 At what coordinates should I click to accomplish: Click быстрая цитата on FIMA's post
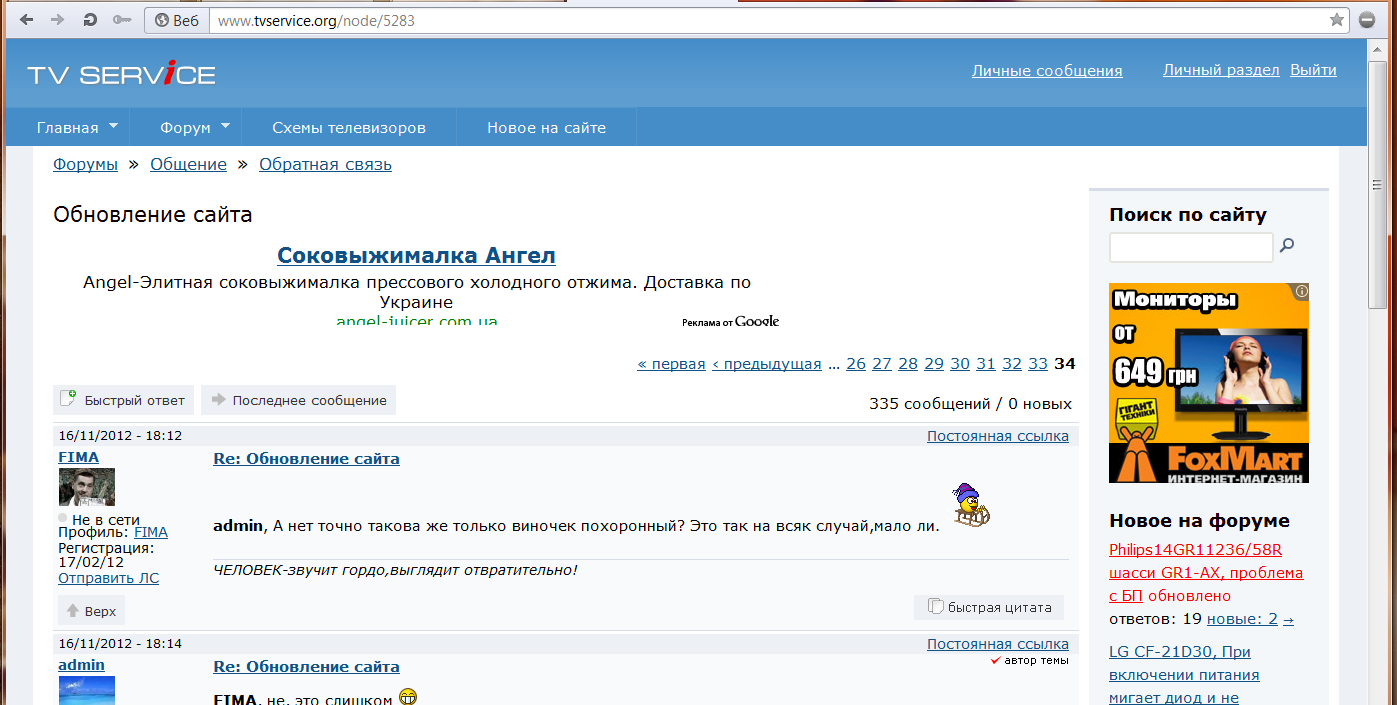[989, 607]
